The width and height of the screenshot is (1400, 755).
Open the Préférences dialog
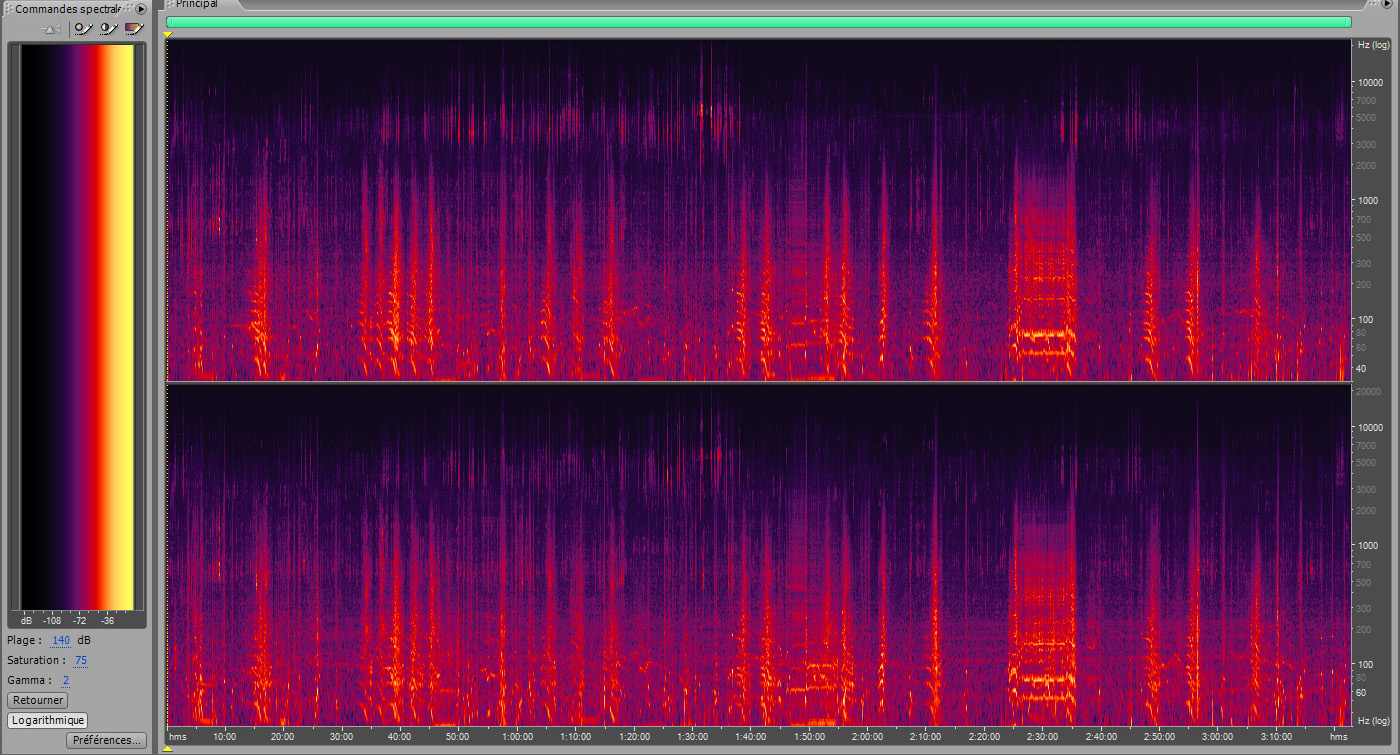coord(105,740)
